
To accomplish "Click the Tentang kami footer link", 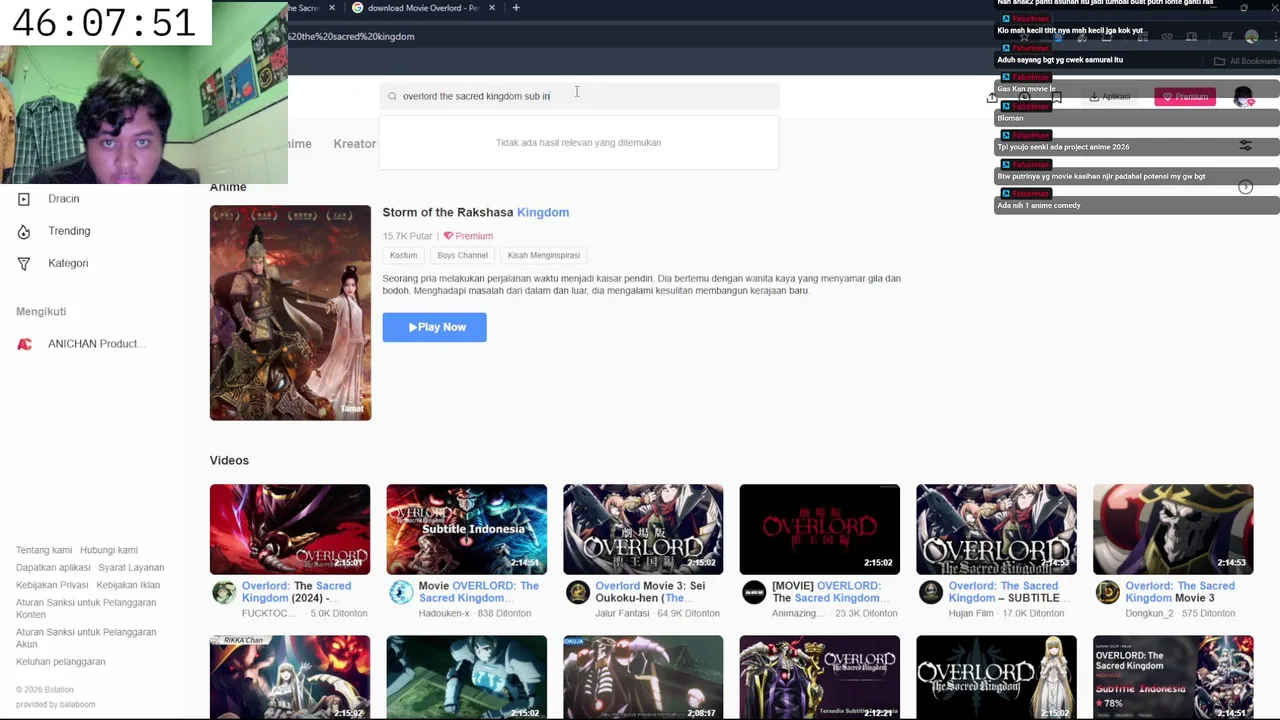I will tap(44, 550).
